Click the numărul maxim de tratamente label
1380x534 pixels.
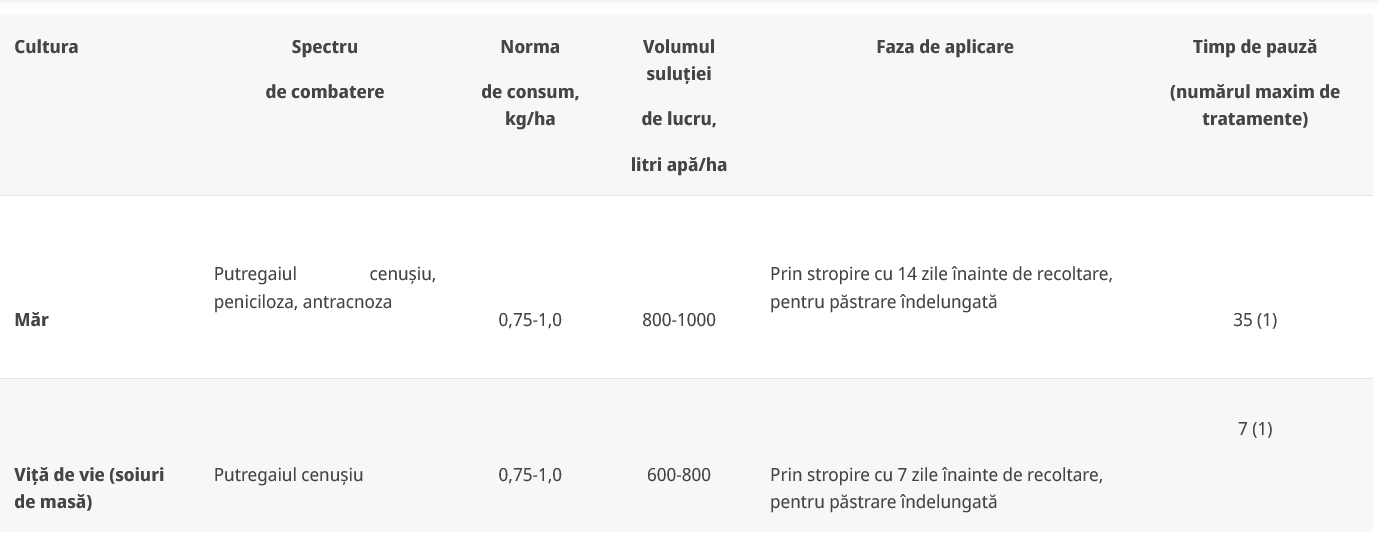point(1255,106)
